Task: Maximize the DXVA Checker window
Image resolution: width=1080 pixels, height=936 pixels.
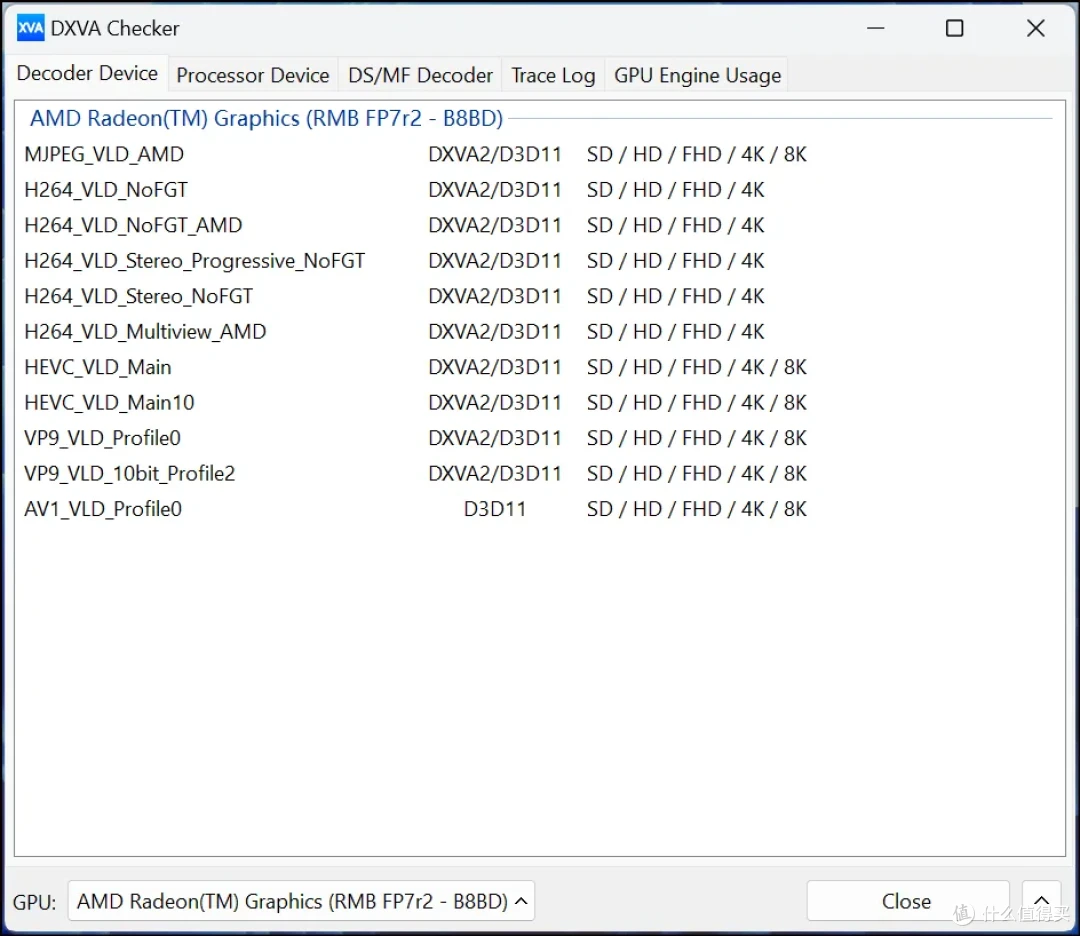Action: point(955,28)
